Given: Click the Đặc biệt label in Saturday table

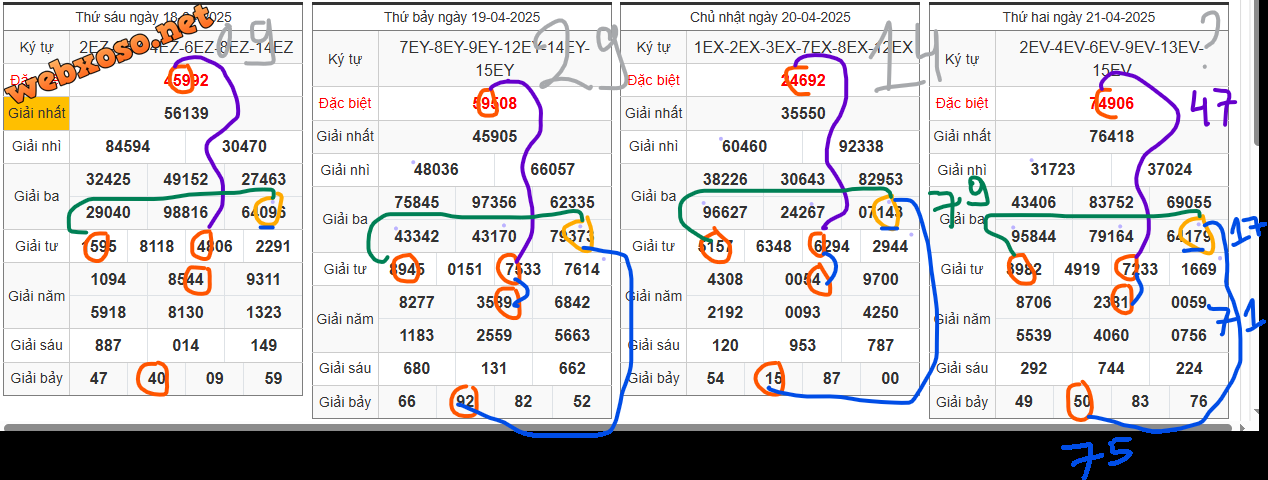Looking at the screenshot, I should (345, 103).
